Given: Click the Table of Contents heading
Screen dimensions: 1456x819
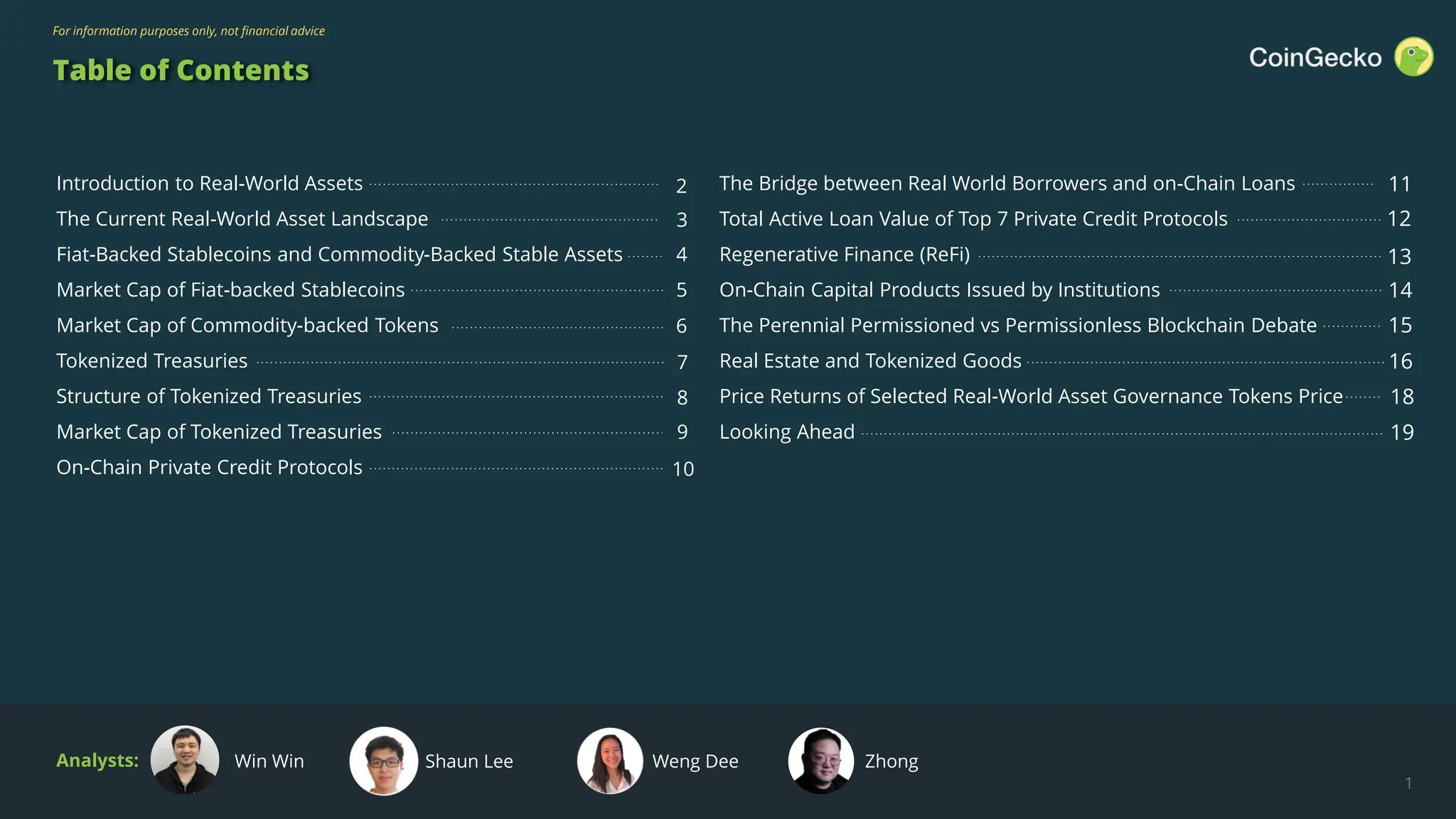Looking at the screenshot, I should coord(181,70).
